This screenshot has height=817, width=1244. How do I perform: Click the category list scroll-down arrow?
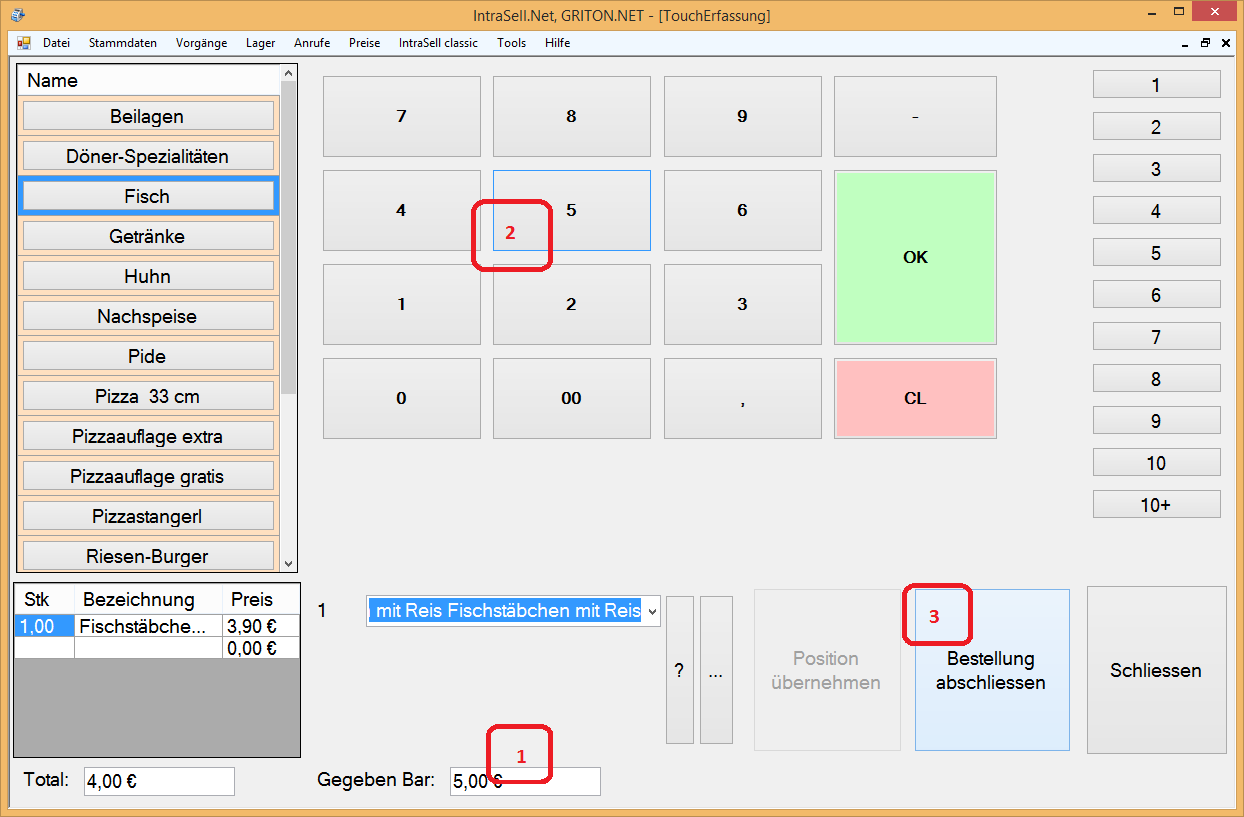pyautogui.click(x=289, y=564)
